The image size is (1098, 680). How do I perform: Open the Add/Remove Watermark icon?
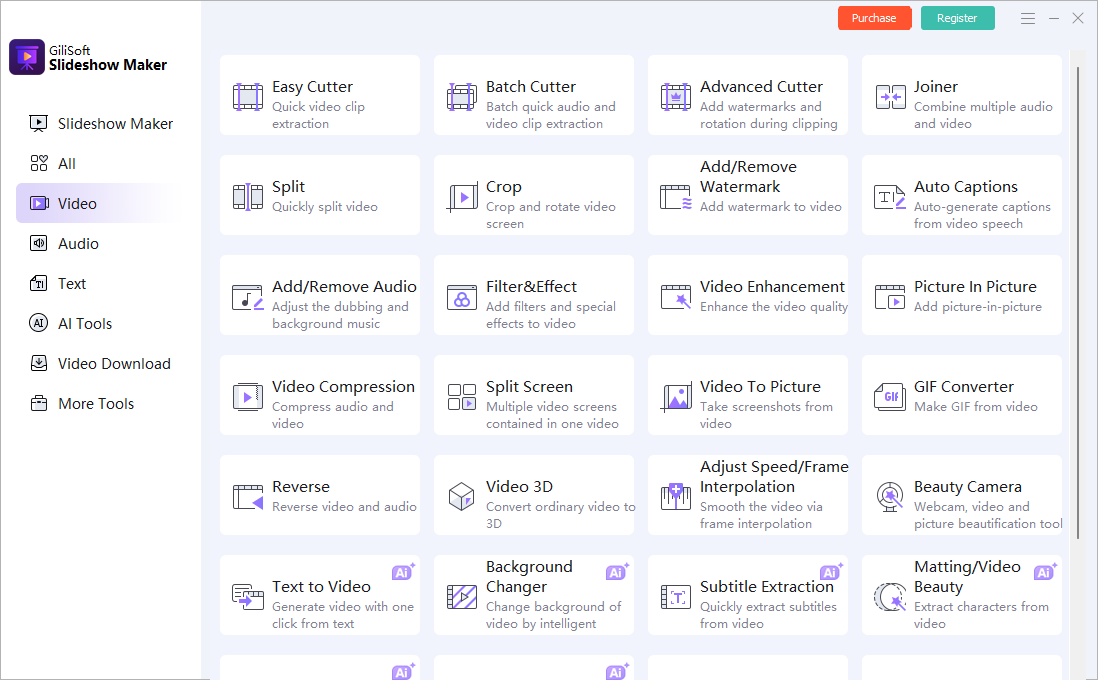coord(676,197)
